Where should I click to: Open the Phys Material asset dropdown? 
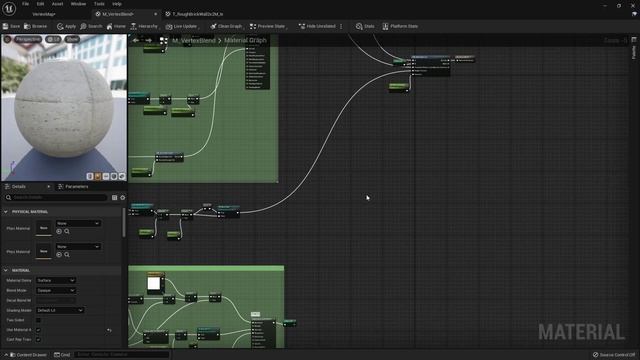point(78,223)
